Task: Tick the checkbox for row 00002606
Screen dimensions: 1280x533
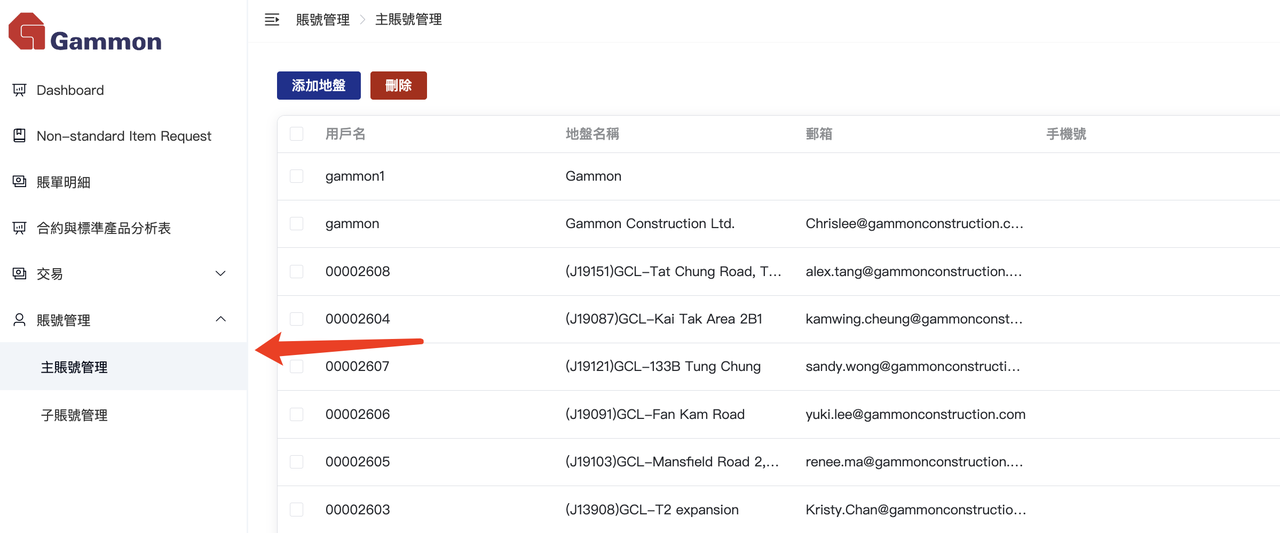Action: coord(297,414)
